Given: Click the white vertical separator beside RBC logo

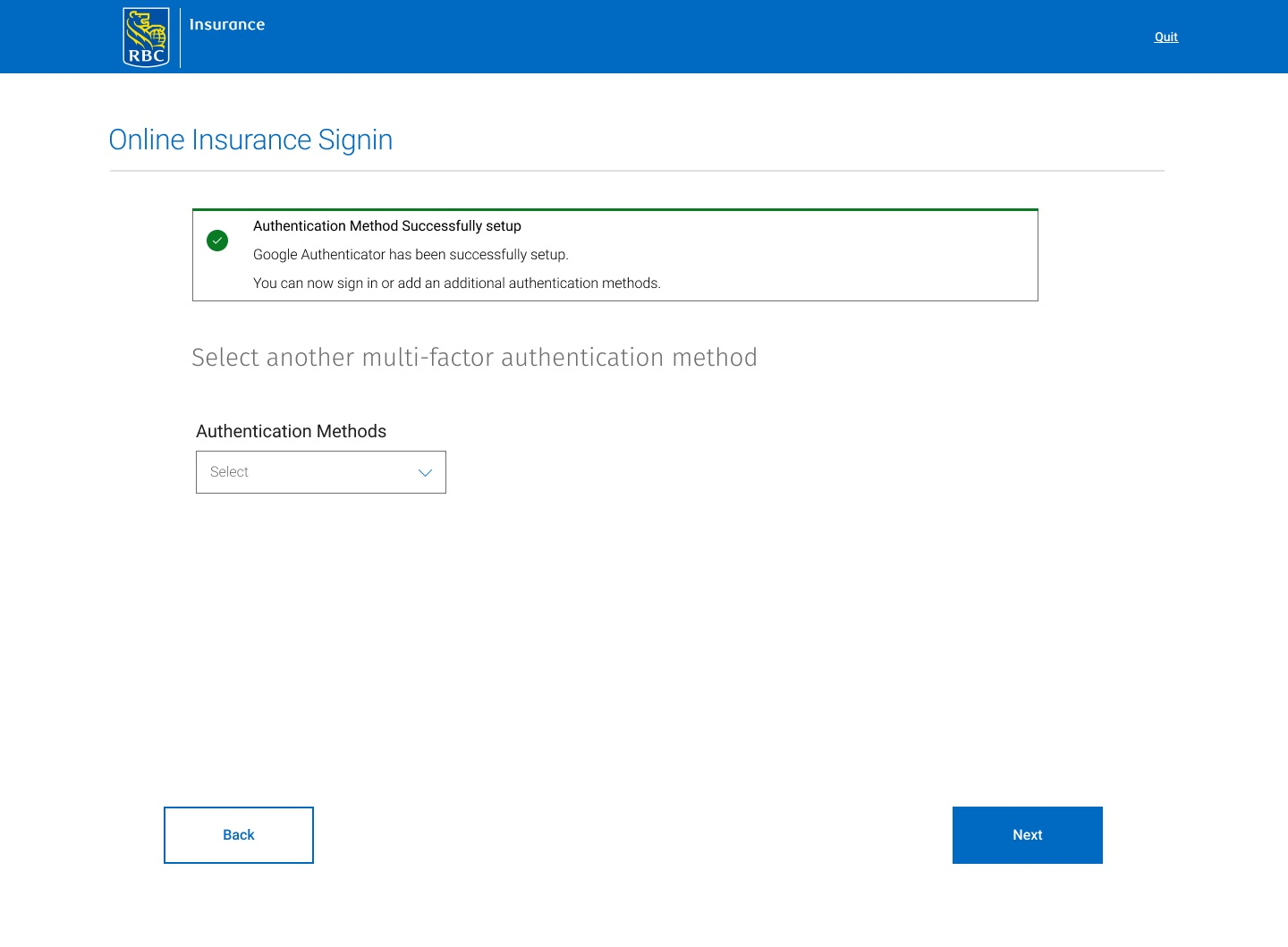Looking at the screenshot, I should 181,38.
